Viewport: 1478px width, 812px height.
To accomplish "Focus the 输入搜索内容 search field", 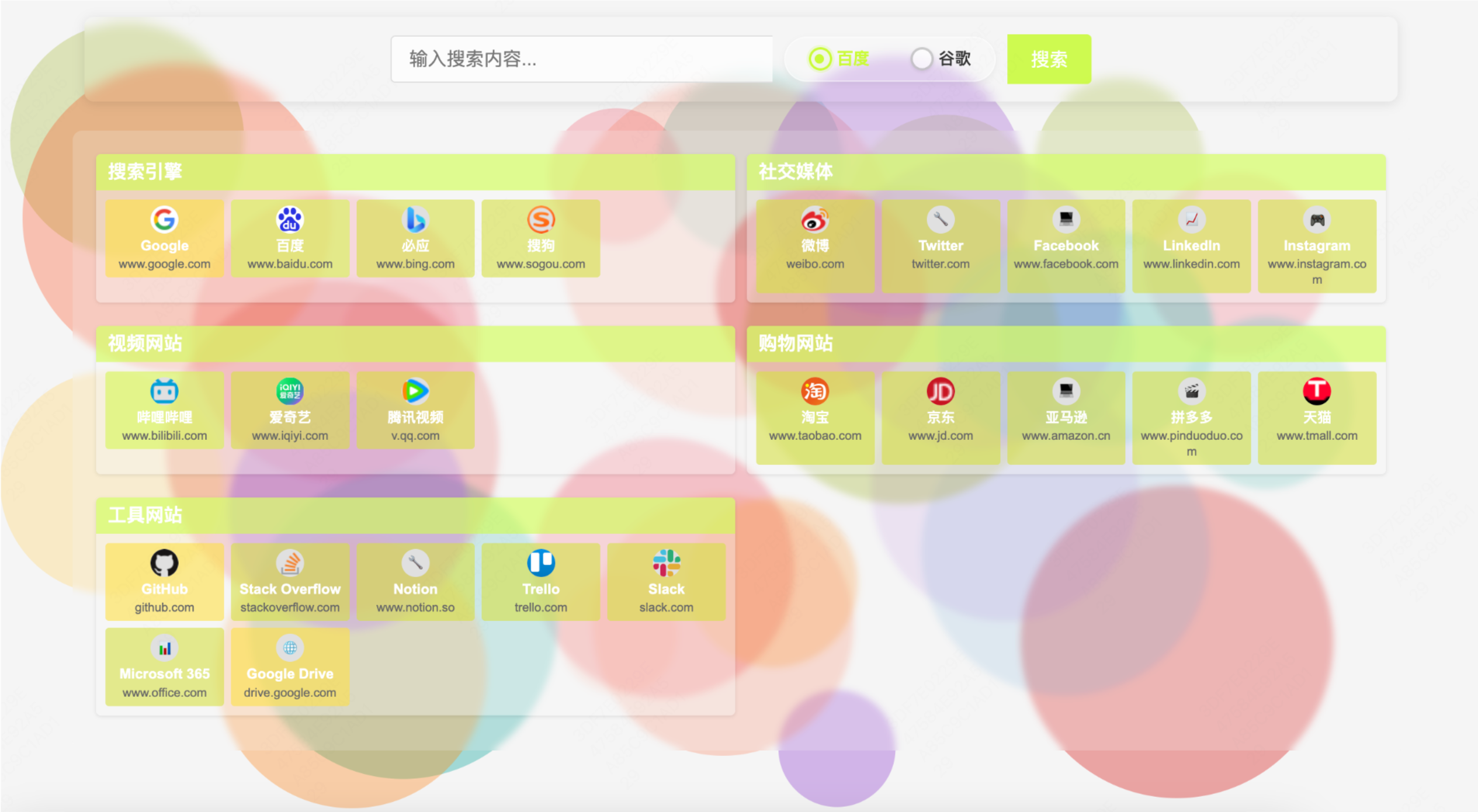I will click(x=581, y=59).
